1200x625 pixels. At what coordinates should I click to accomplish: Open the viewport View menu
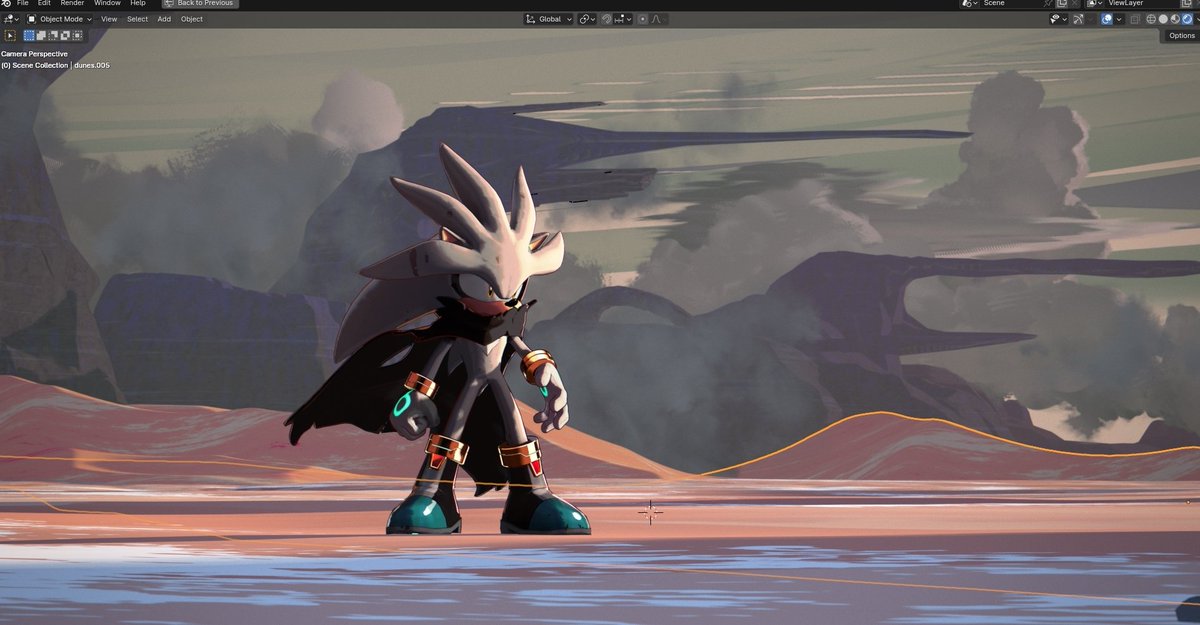[109, 19]
